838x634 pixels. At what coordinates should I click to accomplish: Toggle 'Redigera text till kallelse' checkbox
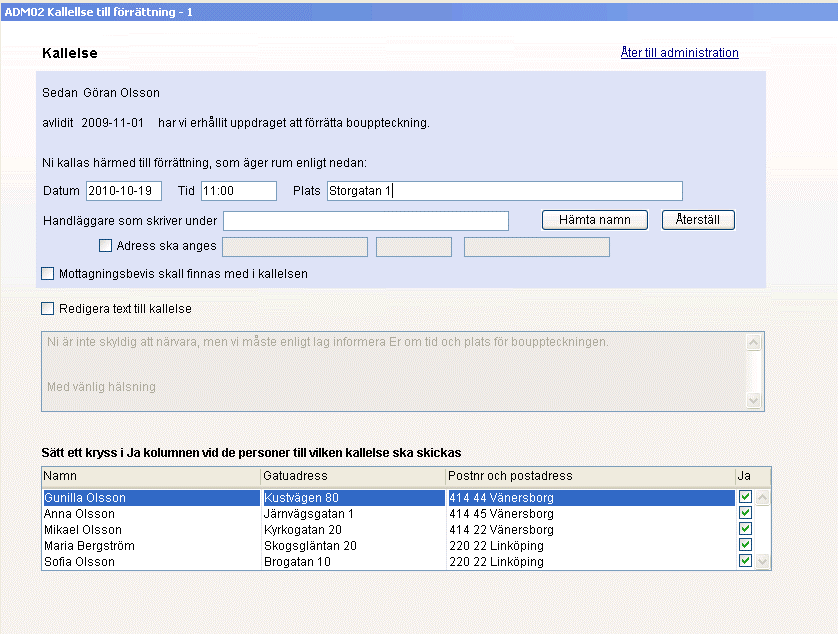coord(48,309)
